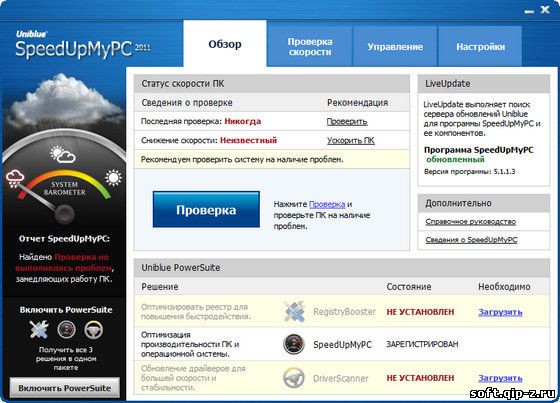Click the 'Необходимо' column header

[504, 287]
